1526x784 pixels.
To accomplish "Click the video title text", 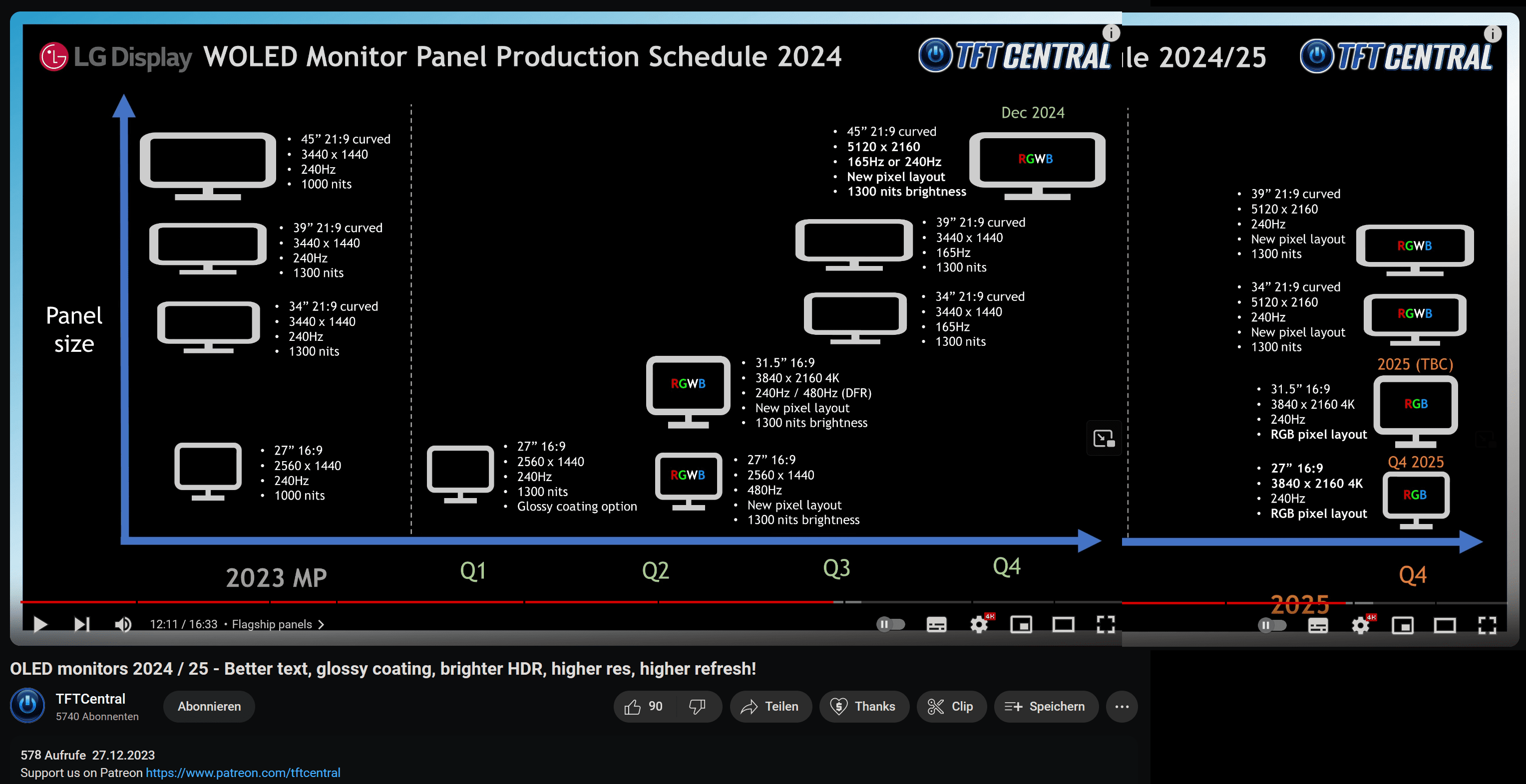I will pyautogui.click(x=382, y=669).
